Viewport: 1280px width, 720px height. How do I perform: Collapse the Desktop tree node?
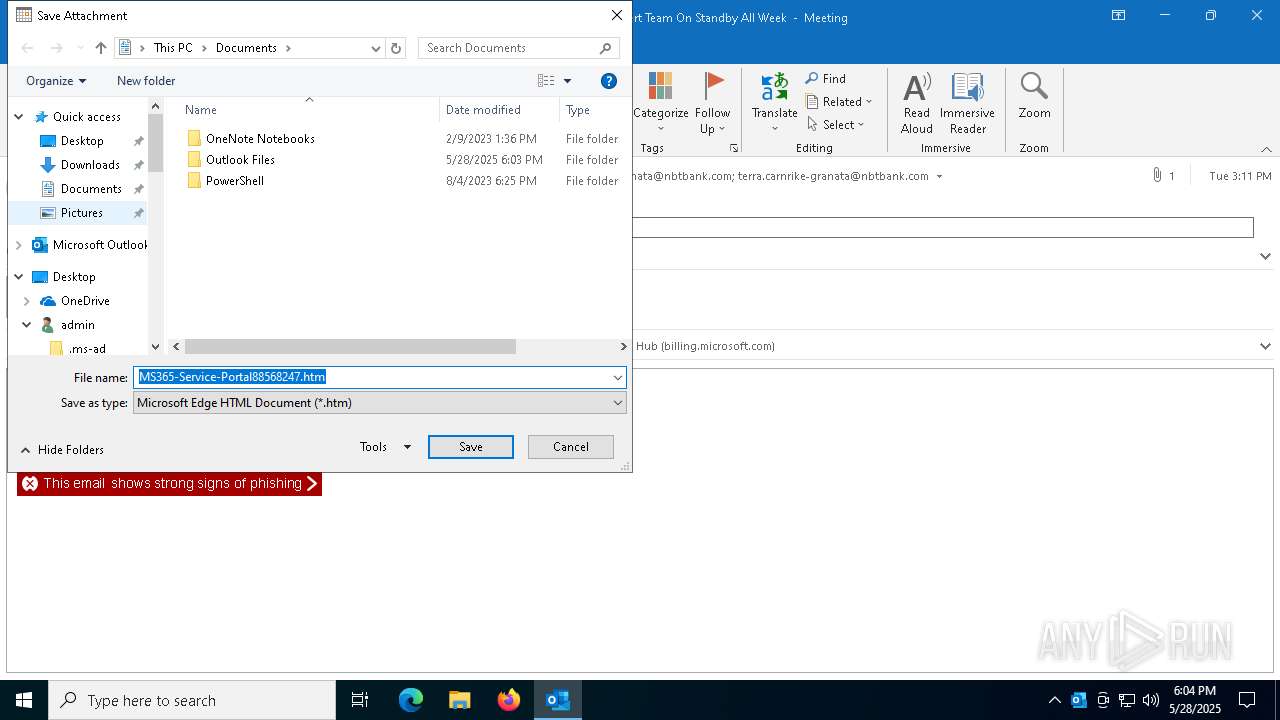click(x=18, y=277)
